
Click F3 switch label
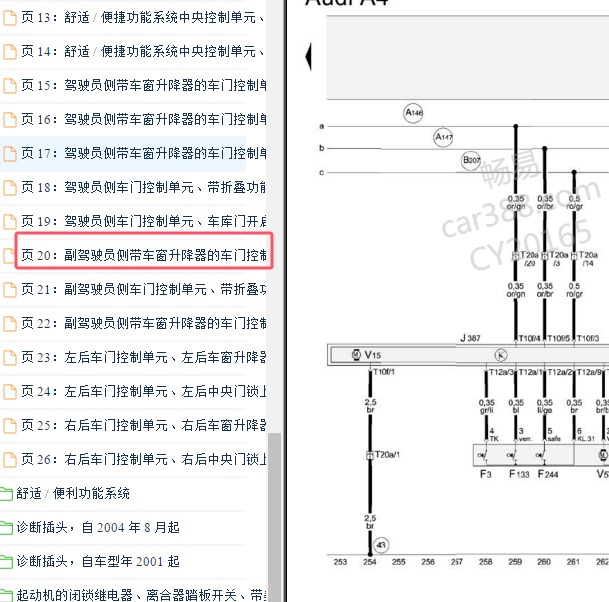[x=486, y=474]
